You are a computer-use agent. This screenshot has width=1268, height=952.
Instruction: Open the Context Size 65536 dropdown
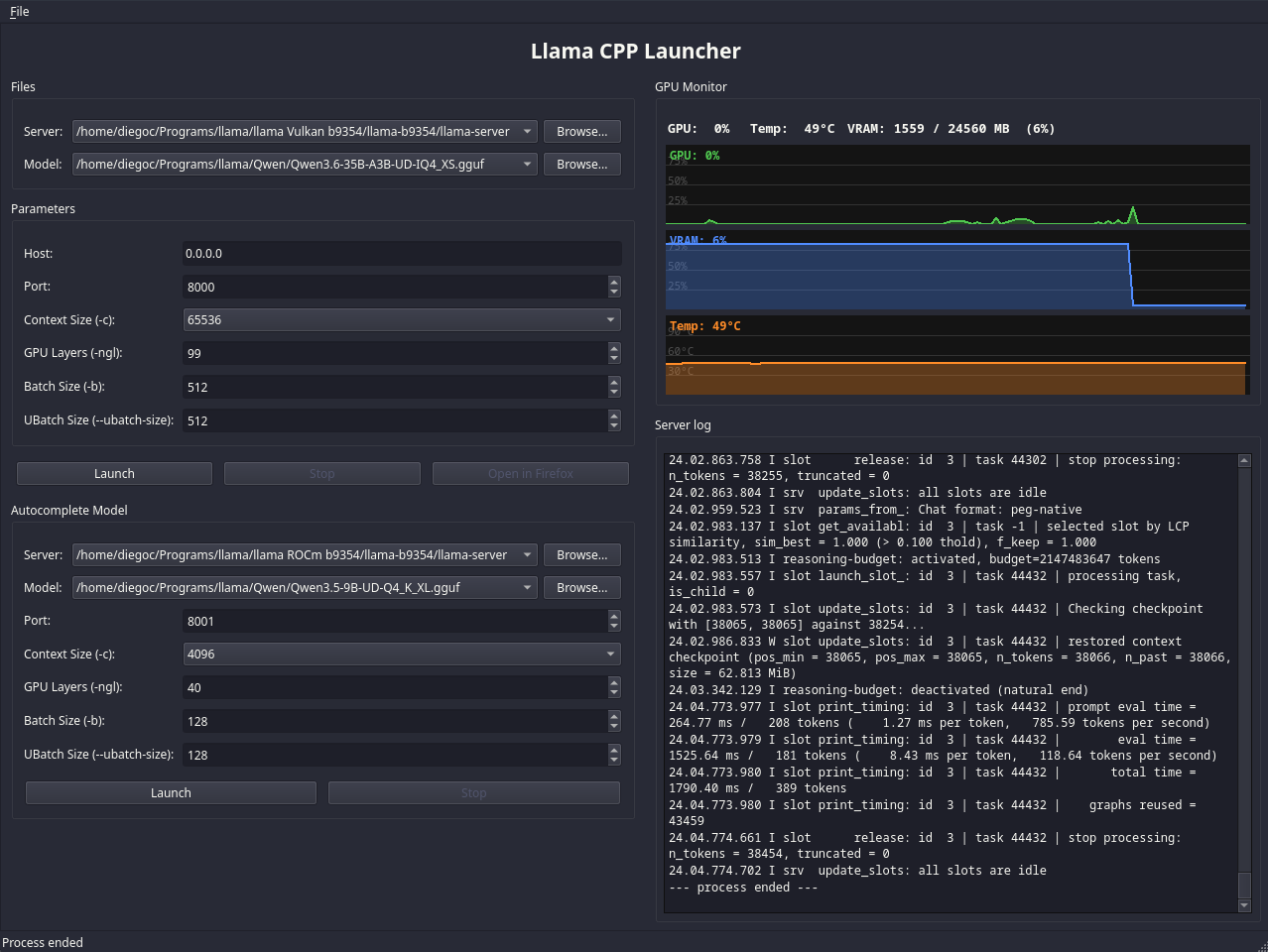point(402,320)
